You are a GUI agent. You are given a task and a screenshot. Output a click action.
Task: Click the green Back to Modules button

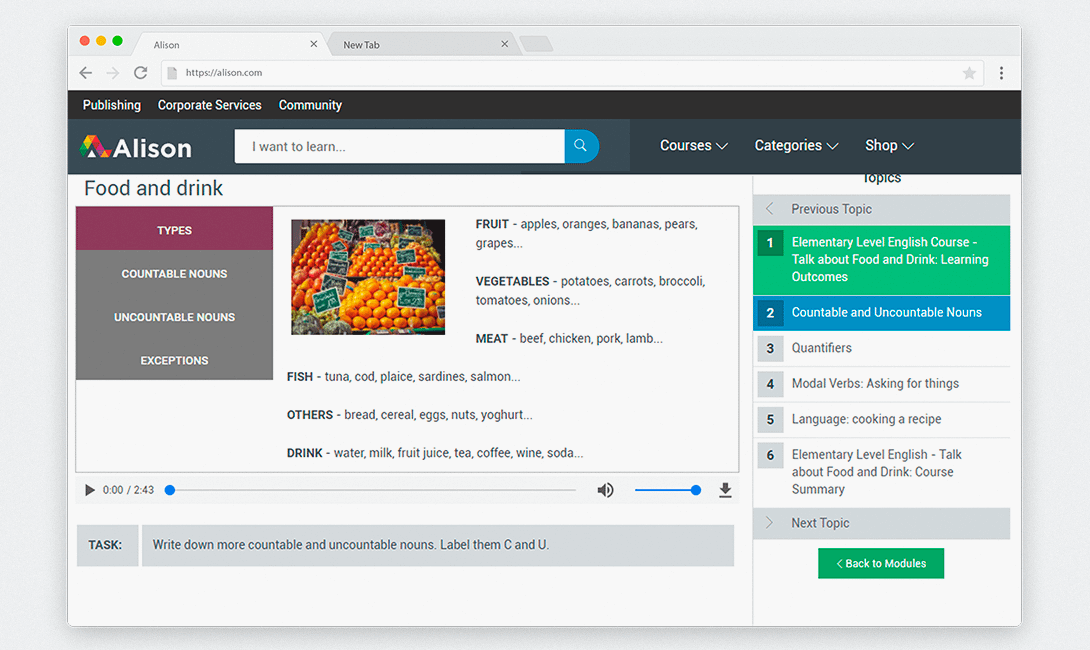(x=881, y=563)
